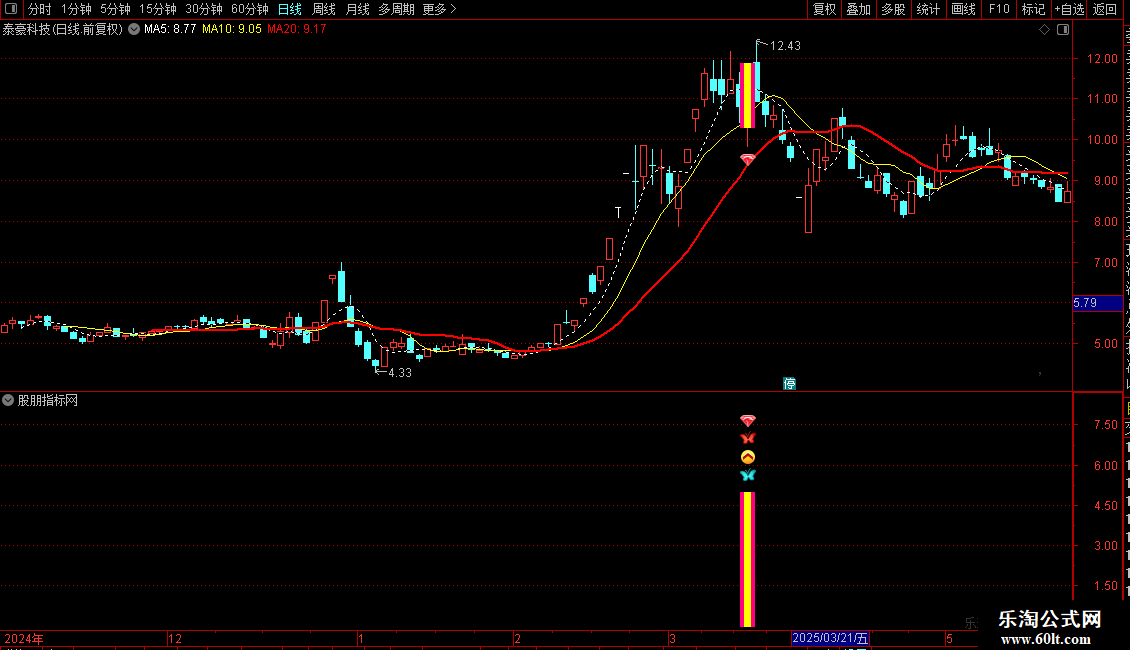Open sub-chart dropdown next to 股朋指标网
The height and width of the screenshot is (650, 1130).
click(8, 400)
